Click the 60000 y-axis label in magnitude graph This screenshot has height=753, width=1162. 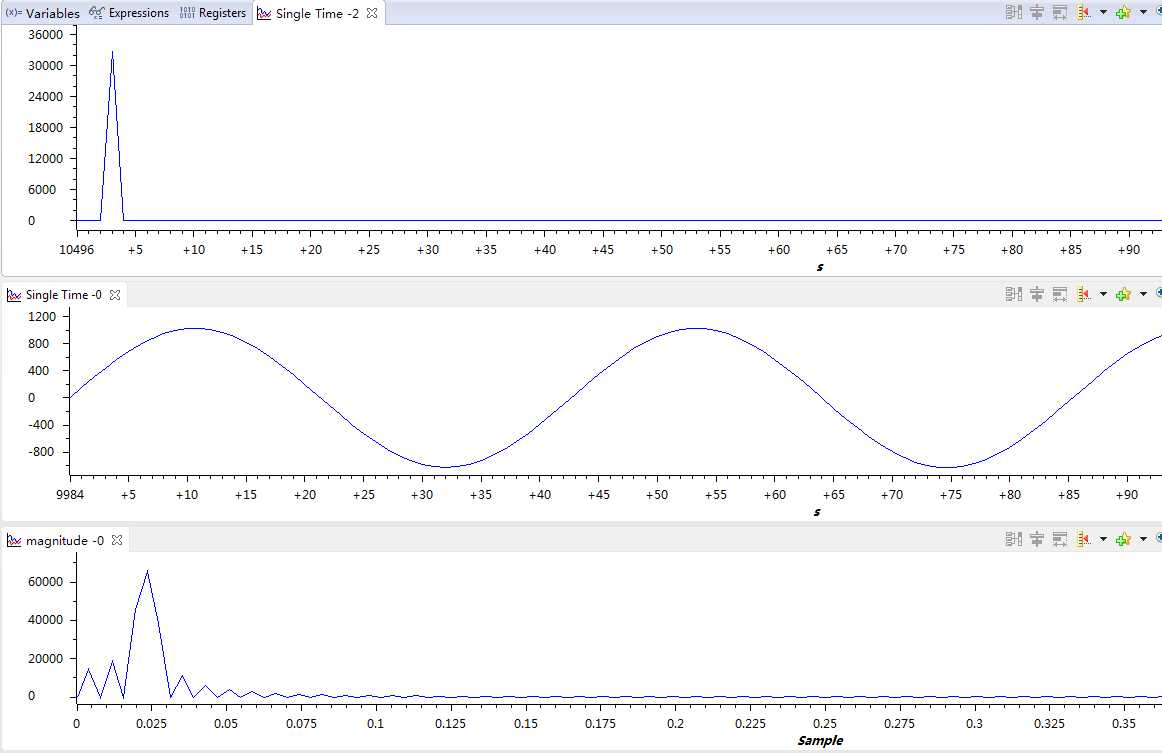pos(45,582)
